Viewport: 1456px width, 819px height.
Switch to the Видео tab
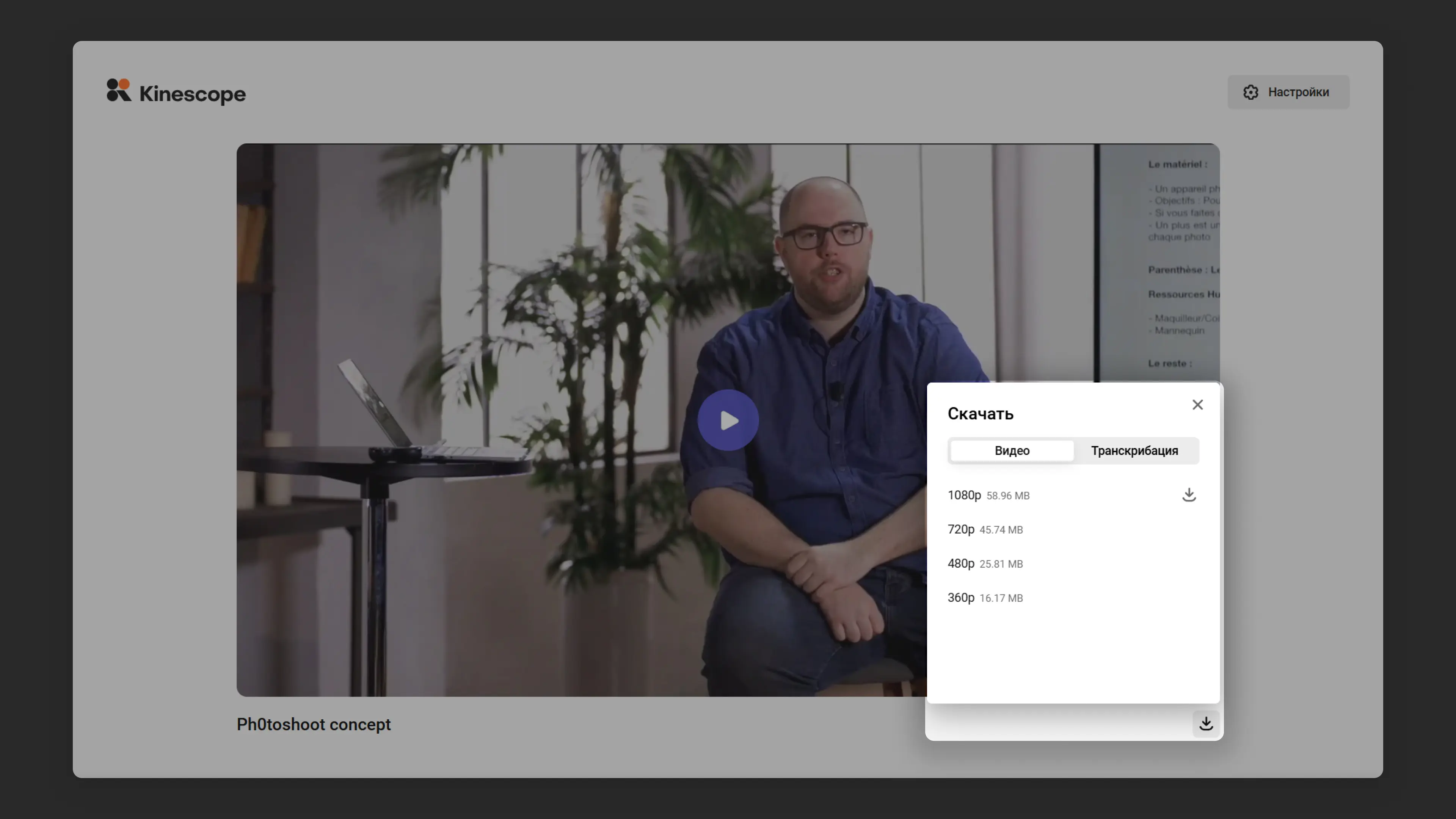1012,451
